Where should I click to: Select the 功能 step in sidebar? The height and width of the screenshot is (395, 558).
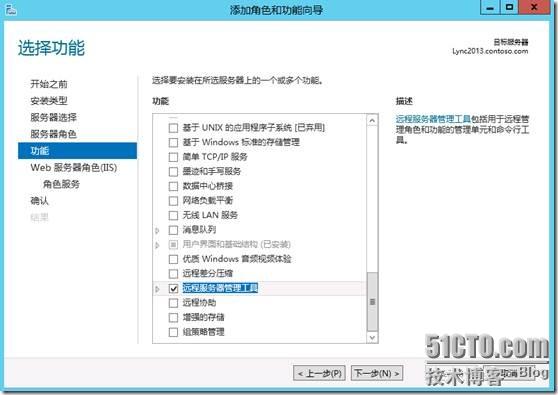click(x=77, y=151)
